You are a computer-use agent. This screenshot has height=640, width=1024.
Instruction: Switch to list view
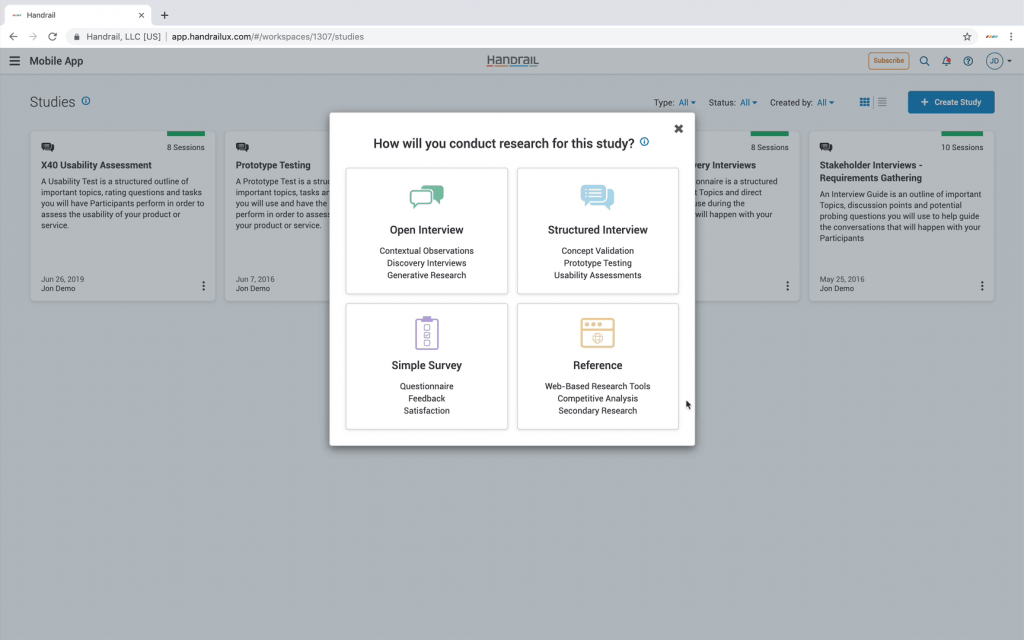(x=882, y=102)
